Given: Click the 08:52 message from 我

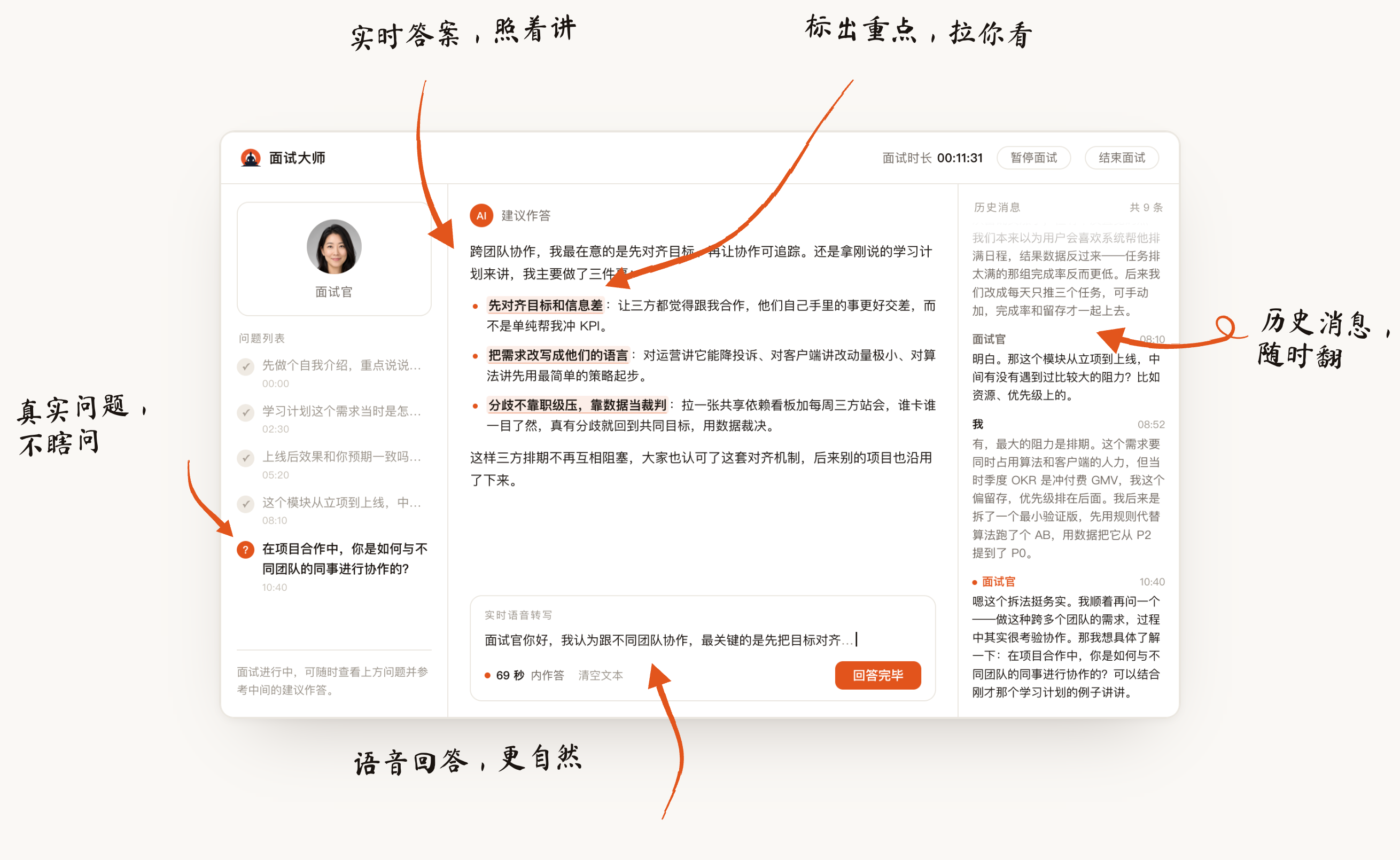Looking at the screenshot, I should 1068,489.
